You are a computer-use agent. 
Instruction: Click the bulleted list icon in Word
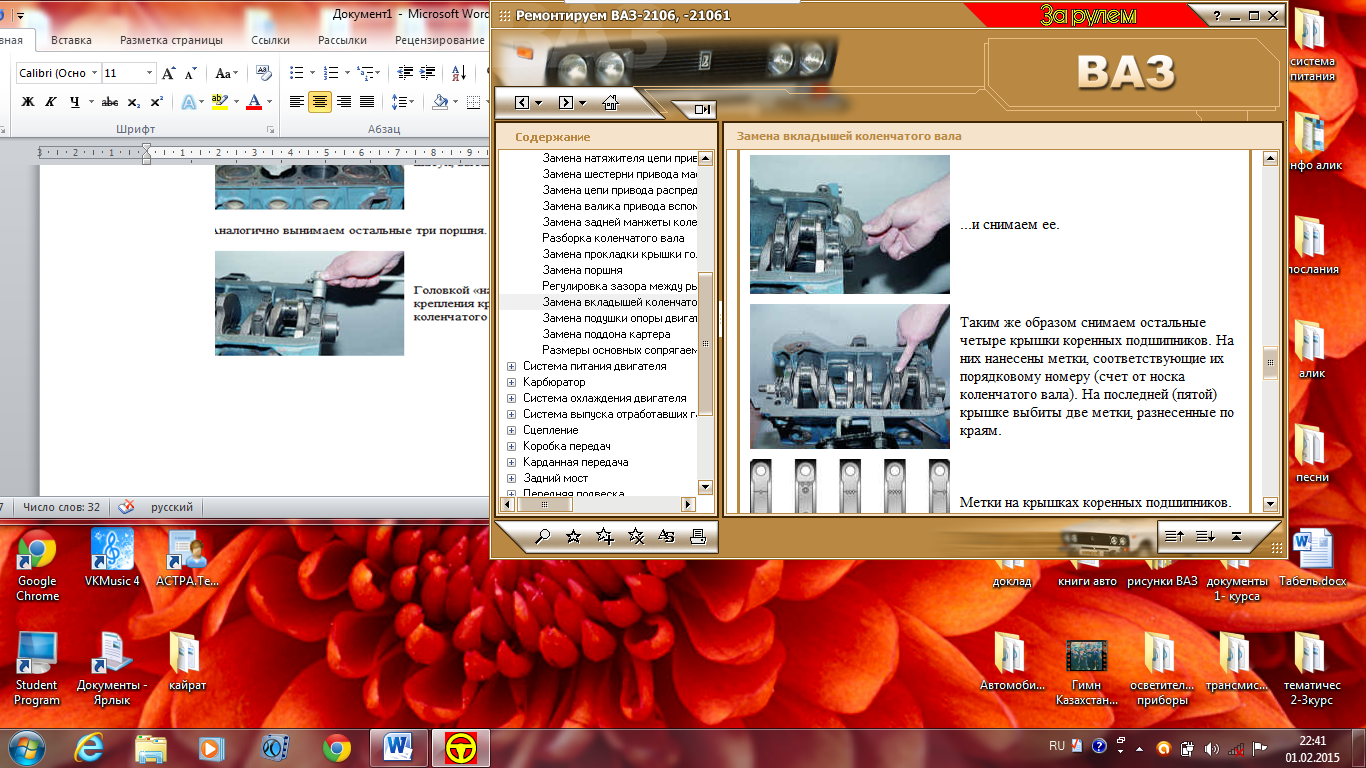tap(296, 73)
